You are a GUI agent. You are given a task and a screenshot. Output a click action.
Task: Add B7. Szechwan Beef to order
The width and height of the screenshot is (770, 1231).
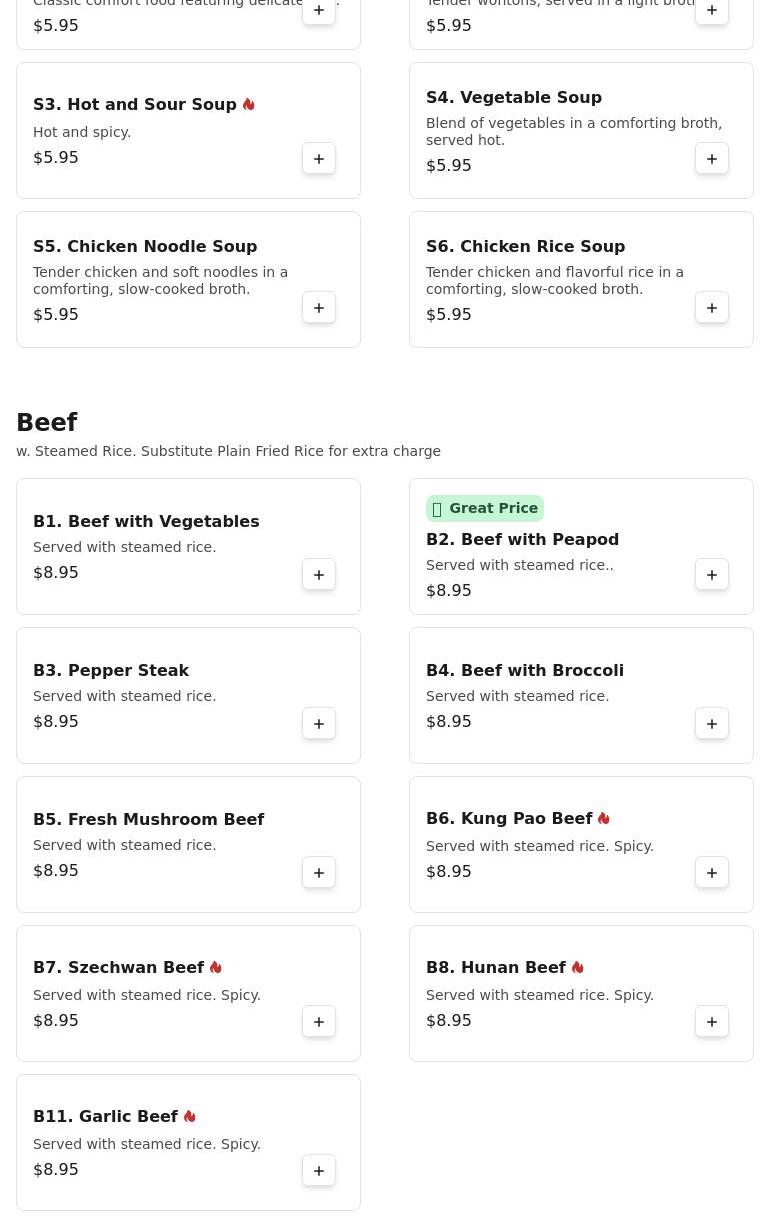319,1022
